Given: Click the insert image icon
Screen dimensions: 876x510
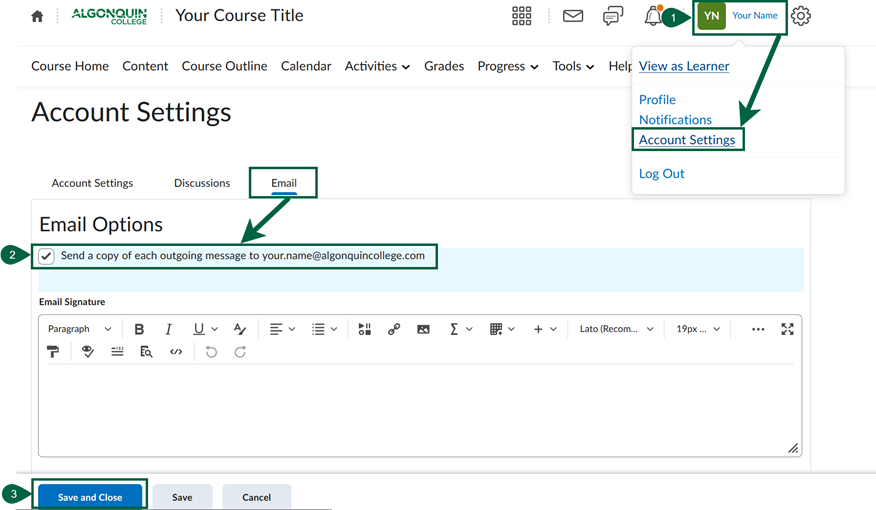Looking at the screenshot, I should (423, 329).
